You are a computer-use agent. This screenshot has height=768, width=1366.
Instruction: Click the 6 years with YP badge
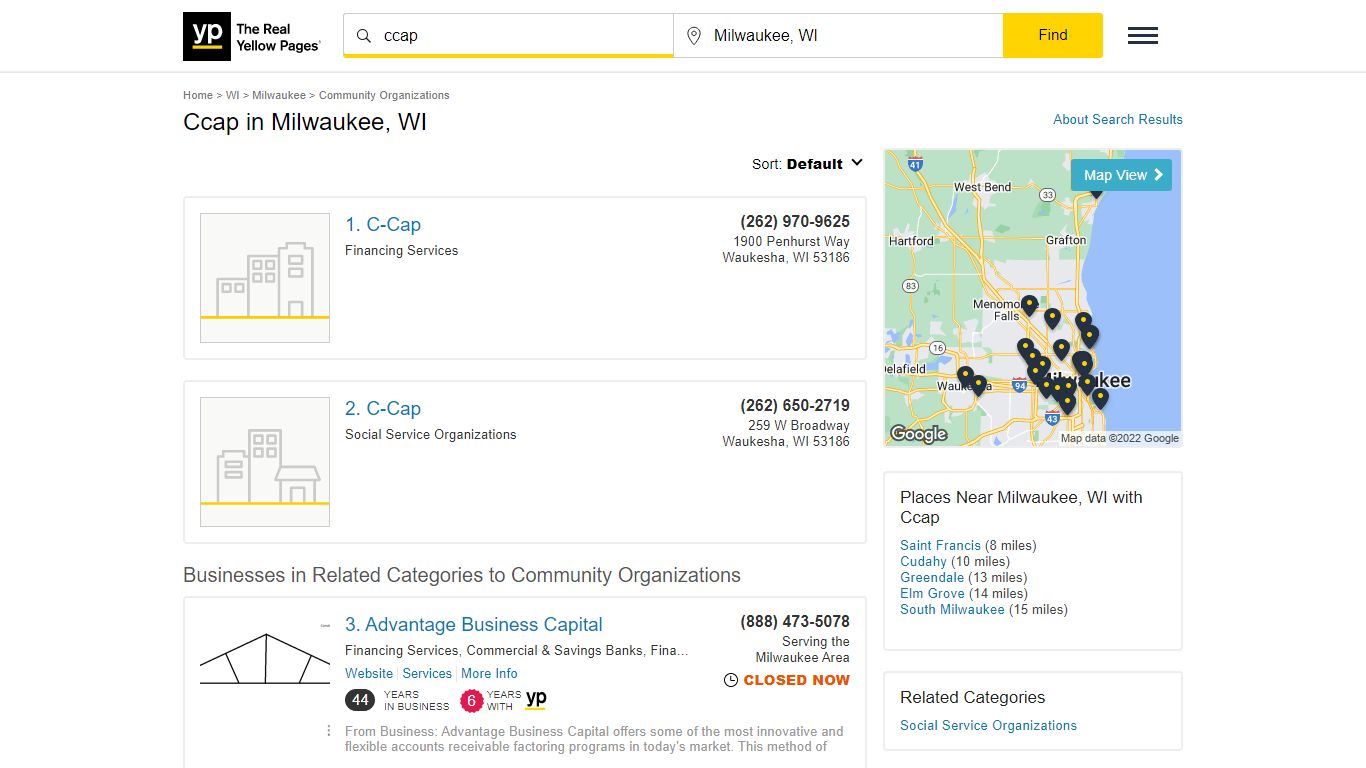point(471,700)
